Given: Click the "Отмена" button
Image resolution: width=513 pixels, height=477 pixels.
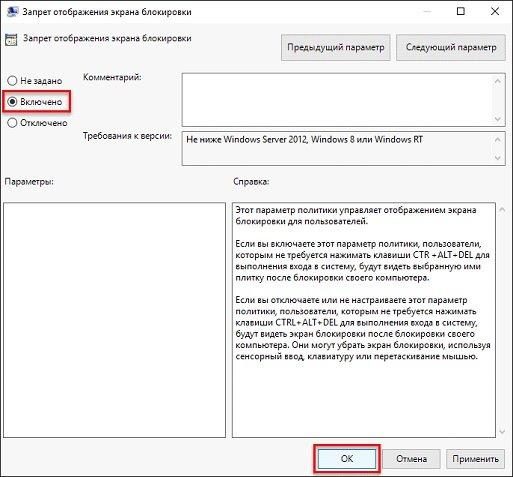Looking at the screenshot, I should (411, 459).
